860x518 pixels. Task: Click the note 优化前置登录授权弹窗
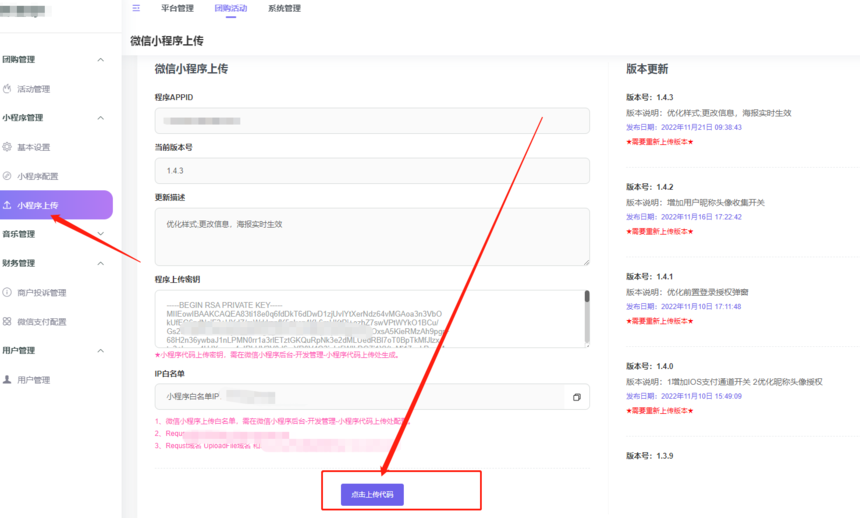pos(708,292)
